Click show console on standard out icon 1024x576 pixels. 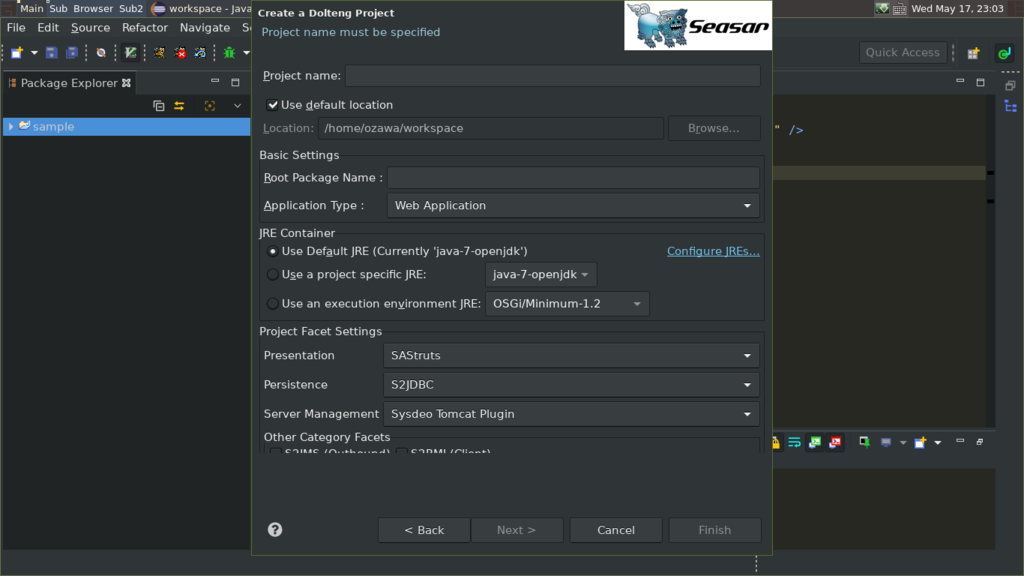[815, 443]
